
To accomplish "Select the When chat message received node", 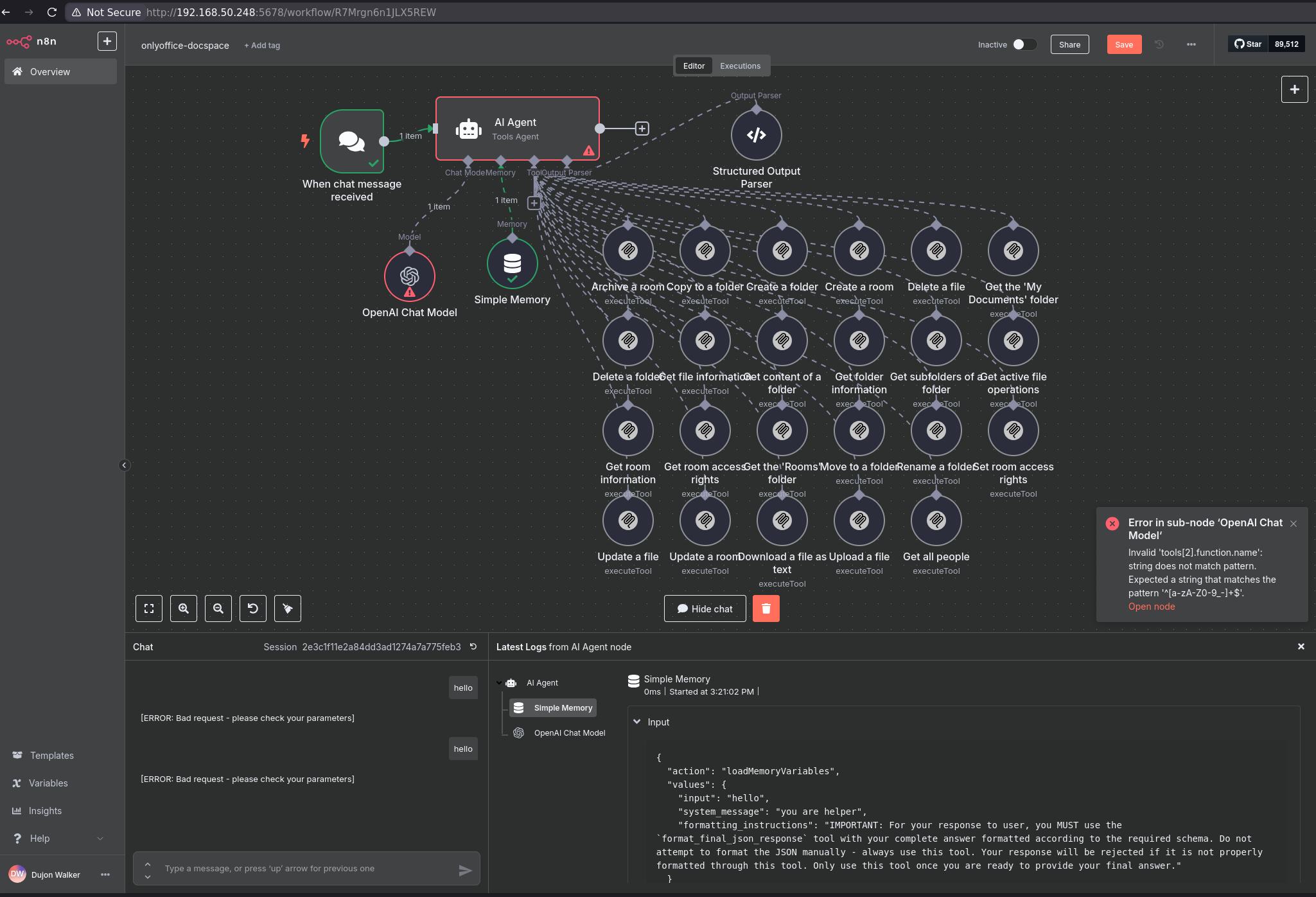I will pyautogui.click(x=352, y=141).
